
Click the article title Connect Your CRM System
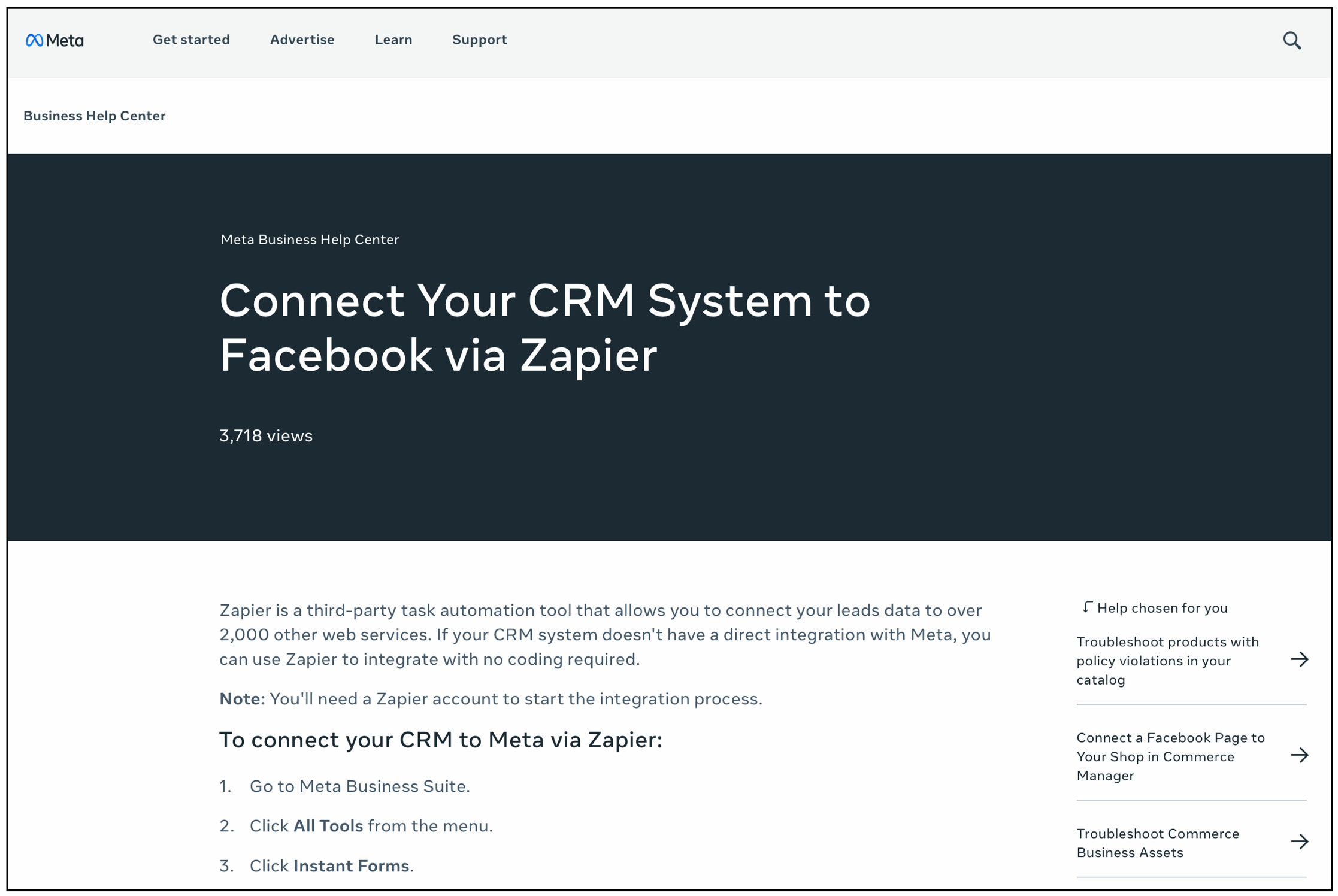click(544, 327)
